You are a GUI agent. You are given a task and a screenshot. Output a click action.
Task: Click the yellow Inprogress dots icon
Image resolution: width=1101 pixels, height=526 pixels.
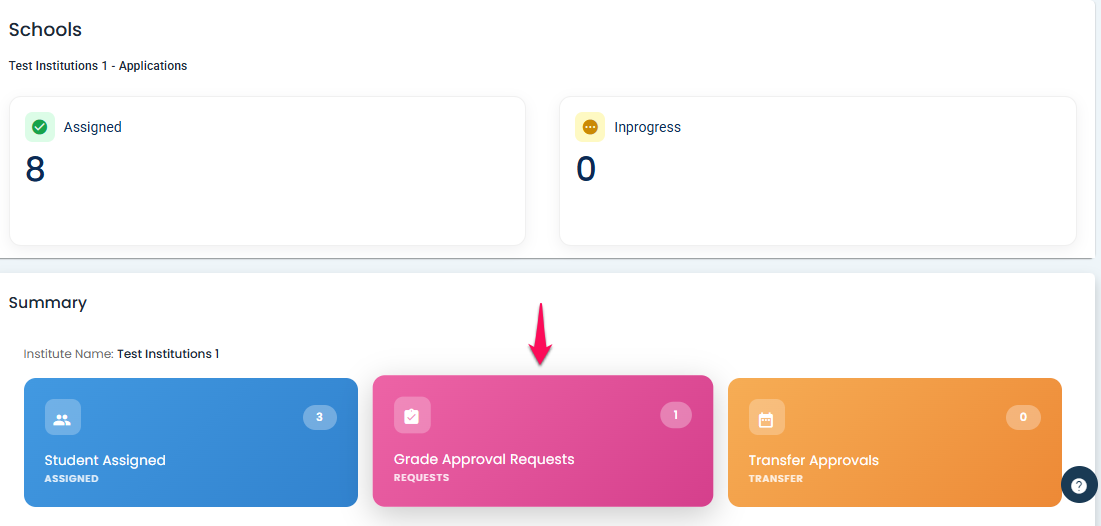pyautogui.click(x=590, y=127)
